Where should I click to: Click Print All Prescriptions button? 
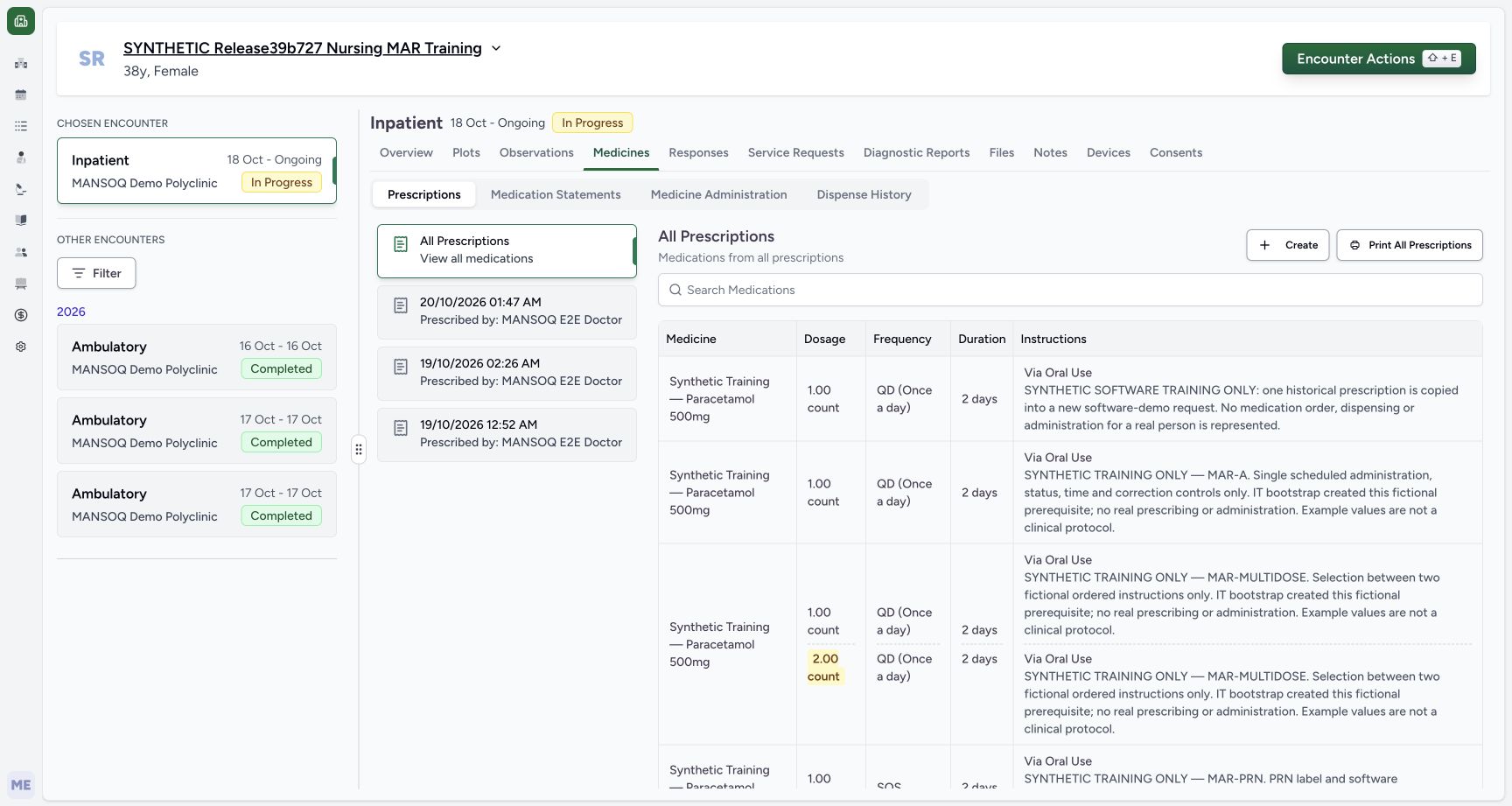click(x=1410, y=245)
